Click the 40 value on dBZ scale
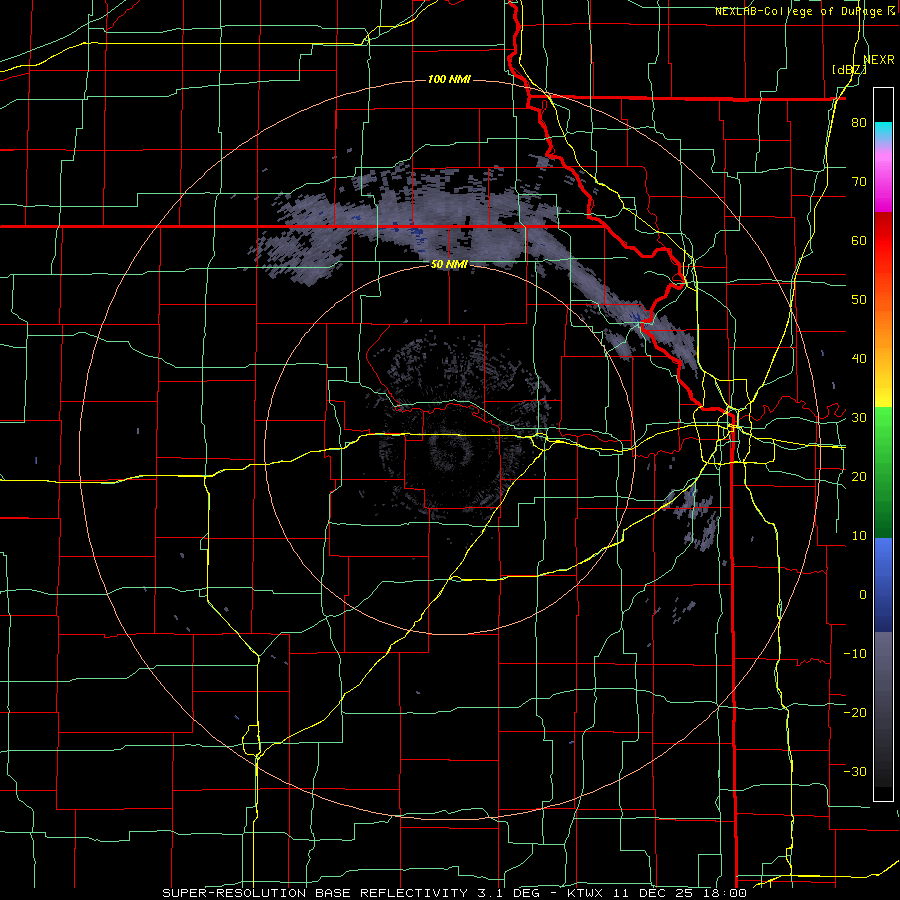 (x=859, y=359)
